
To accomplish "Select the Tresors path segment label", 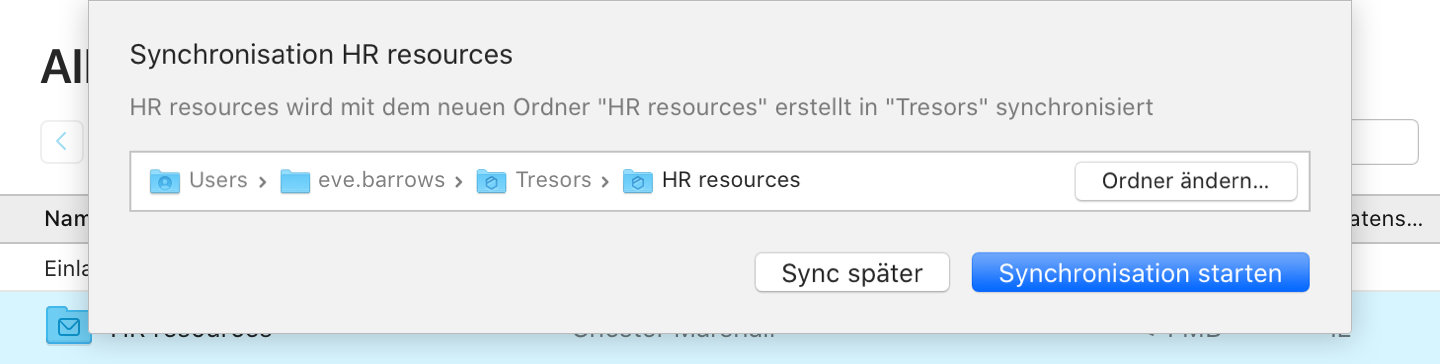I will [x=553, y=180].
